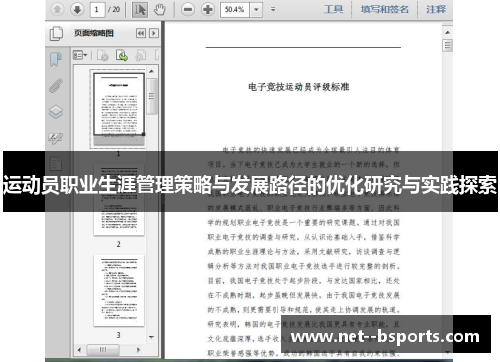Go to next page with down arrow

coord(77,9)
